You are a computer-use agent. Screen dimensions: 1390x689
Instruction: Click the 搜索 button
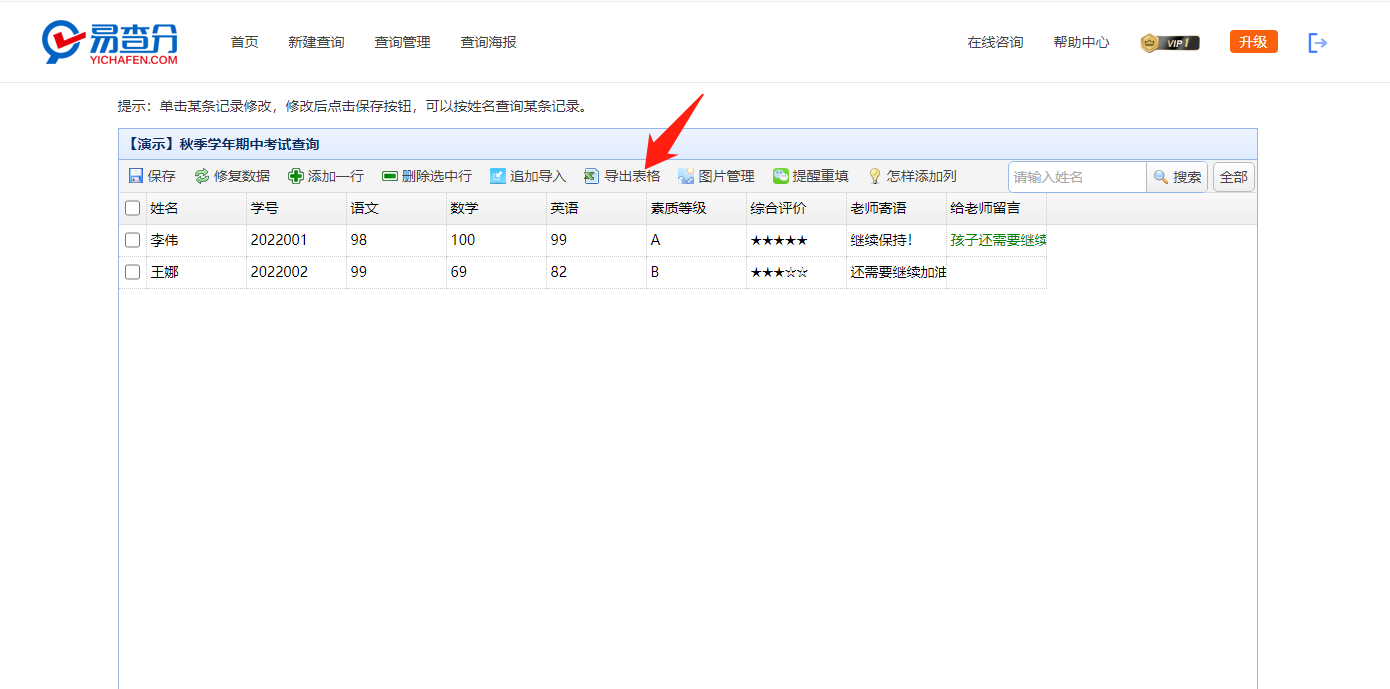[x=1177, y=177]
